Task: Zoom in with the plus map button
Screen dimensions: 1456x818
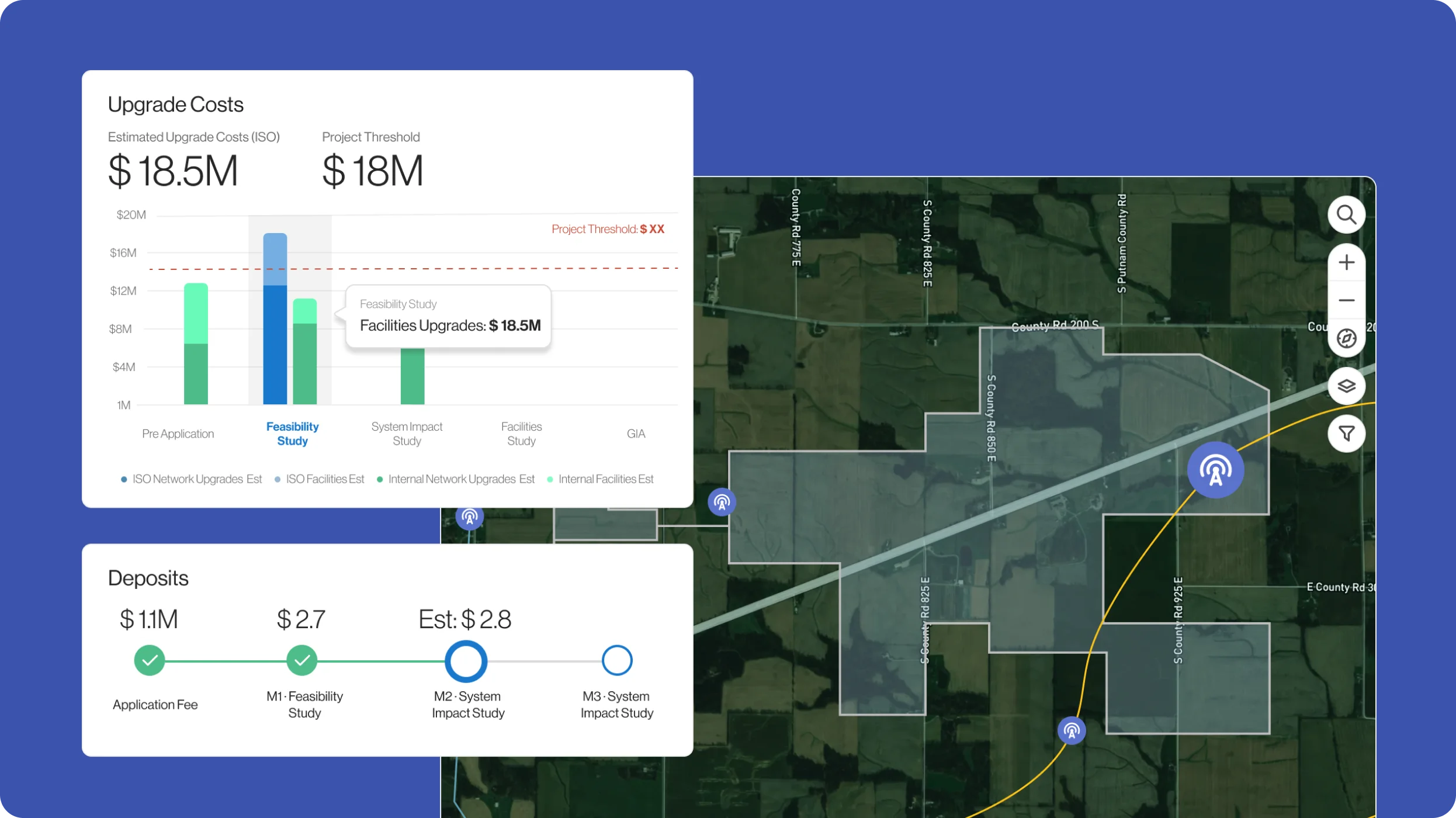Action: click(1346, 262)
